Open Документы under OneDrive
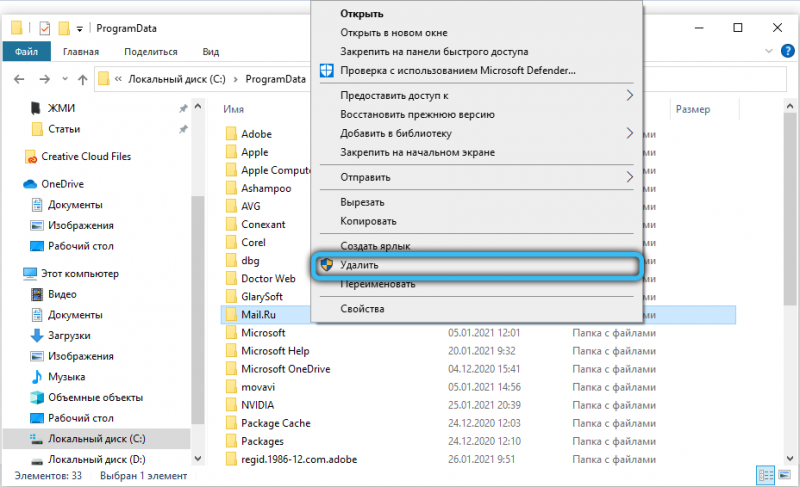The height and width of the screenshot is (487, 800). (75, 205)
